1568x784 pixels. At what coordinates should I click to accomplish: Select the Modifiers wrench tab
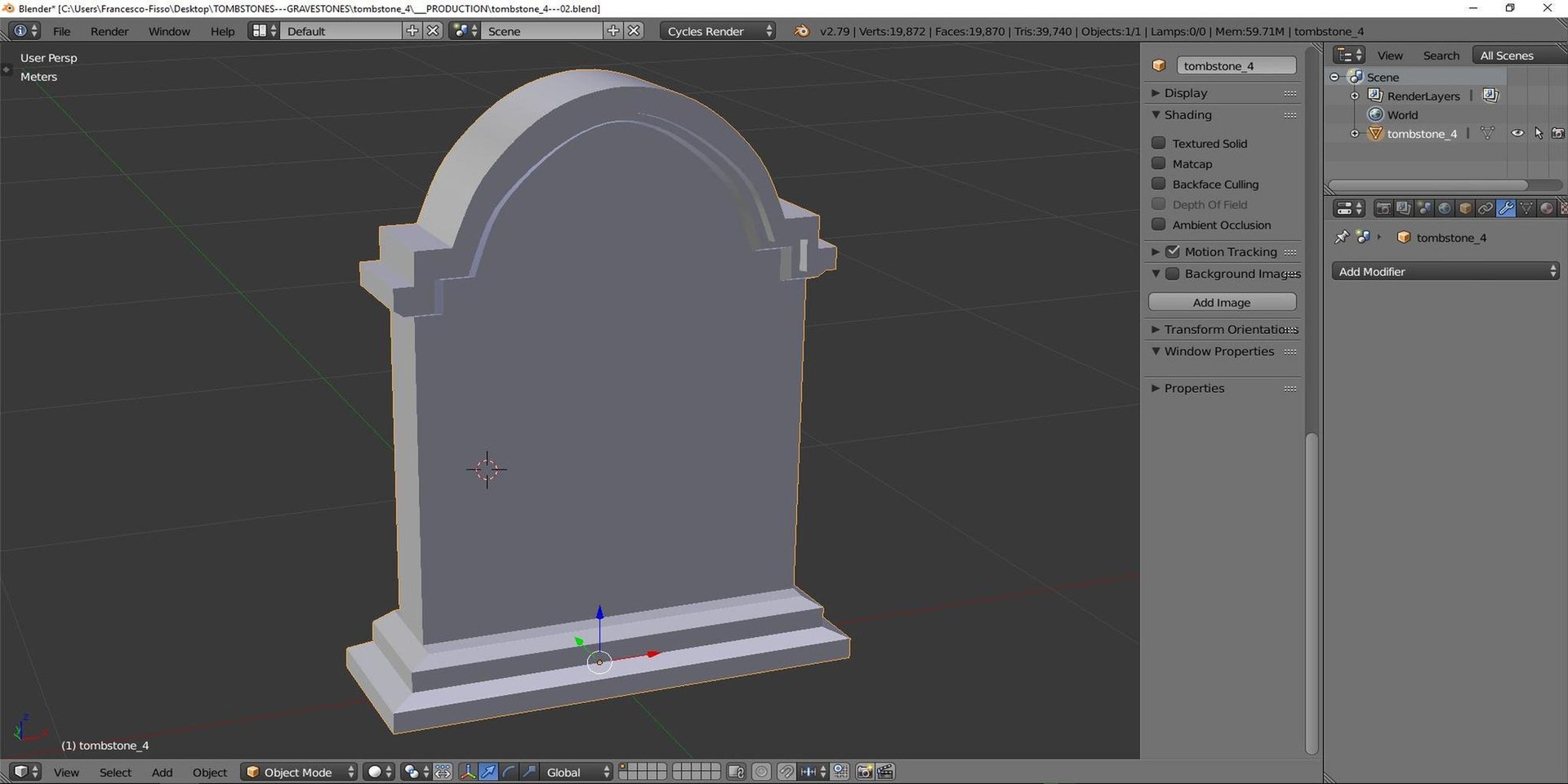1506,208
